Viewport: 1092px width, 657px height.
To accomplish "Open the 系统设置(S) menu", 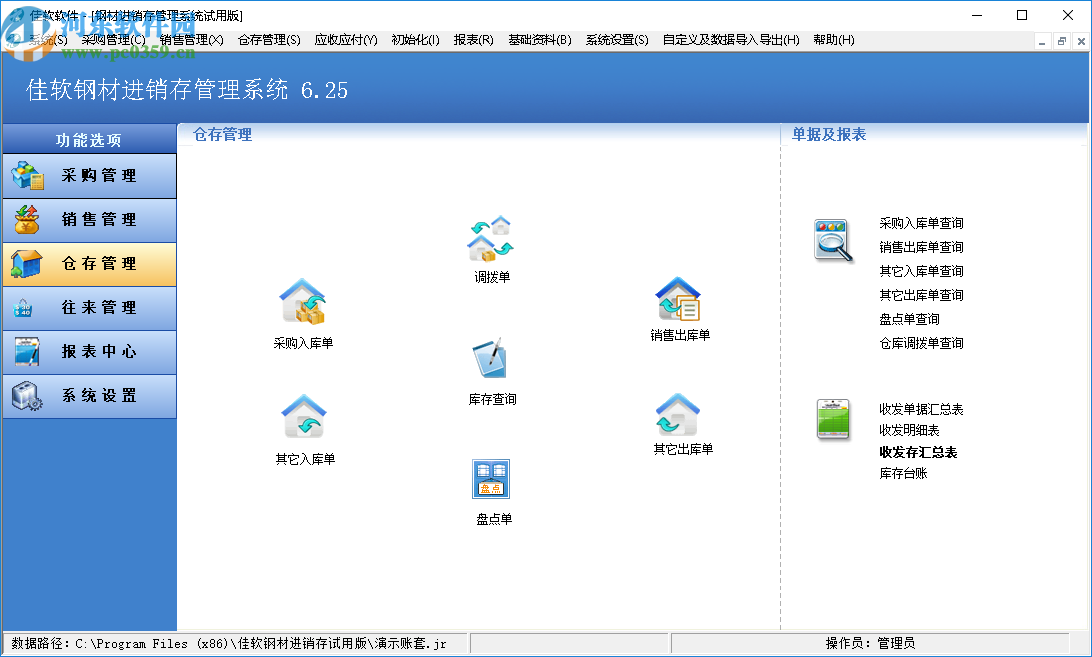I will click(617, 40).
